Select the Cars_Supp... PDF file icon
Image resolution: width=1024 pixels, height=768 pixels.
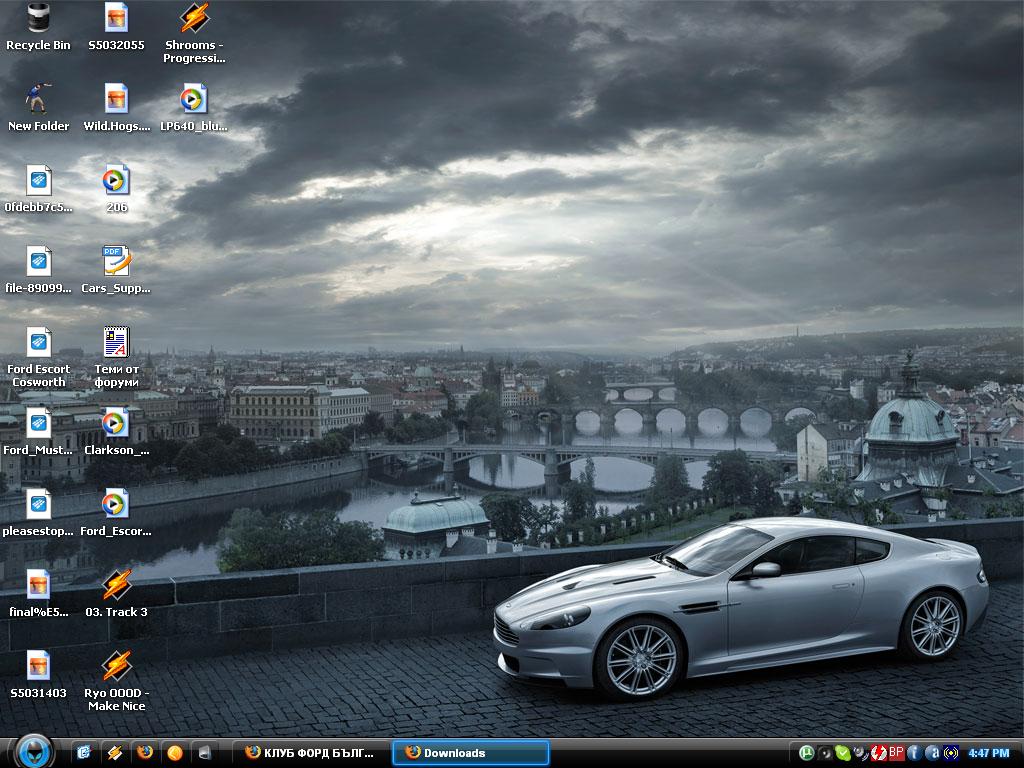click(116, 262)
